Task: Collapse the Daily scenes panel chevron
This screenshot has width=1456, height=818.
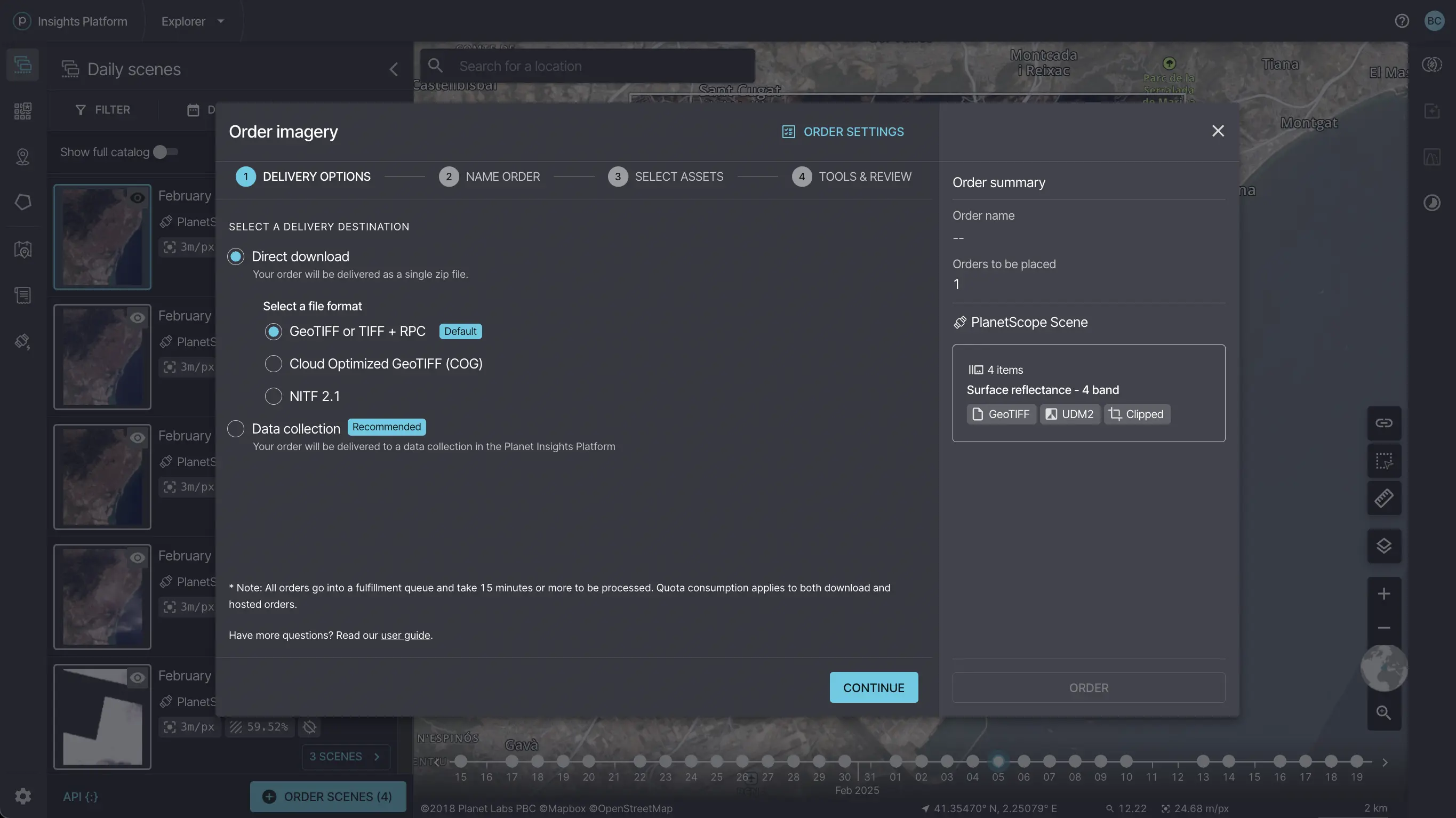Action: pos(394,69)
